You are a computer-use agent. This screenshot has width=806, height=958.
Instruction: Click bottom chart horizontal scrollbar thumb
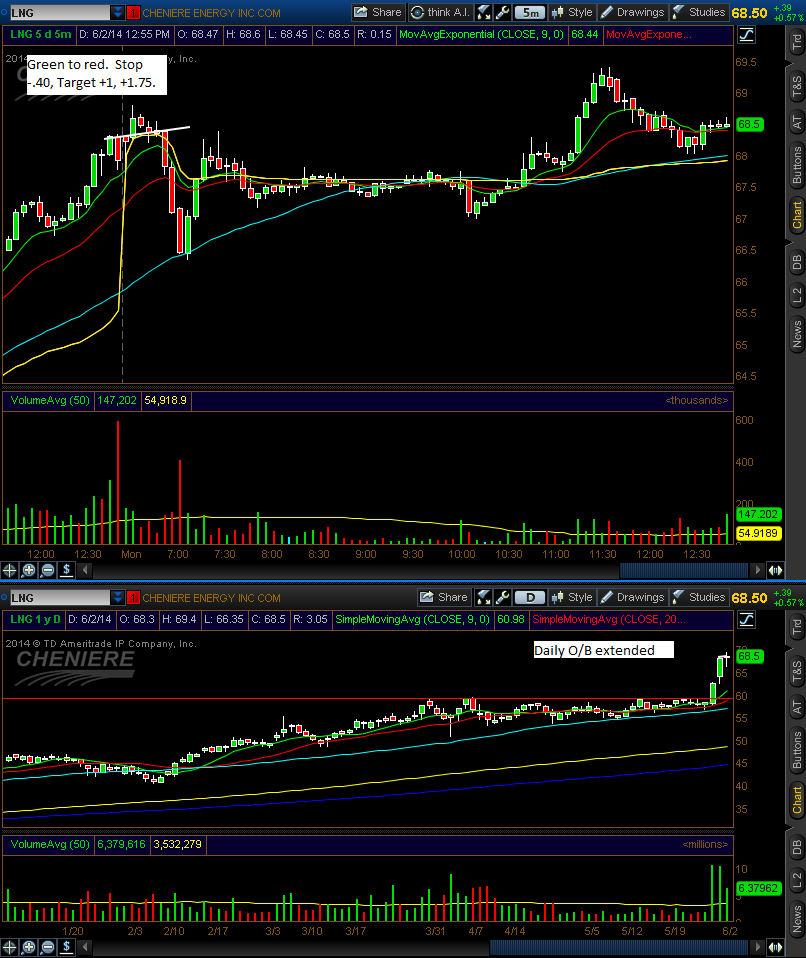[x=619, y=947]
